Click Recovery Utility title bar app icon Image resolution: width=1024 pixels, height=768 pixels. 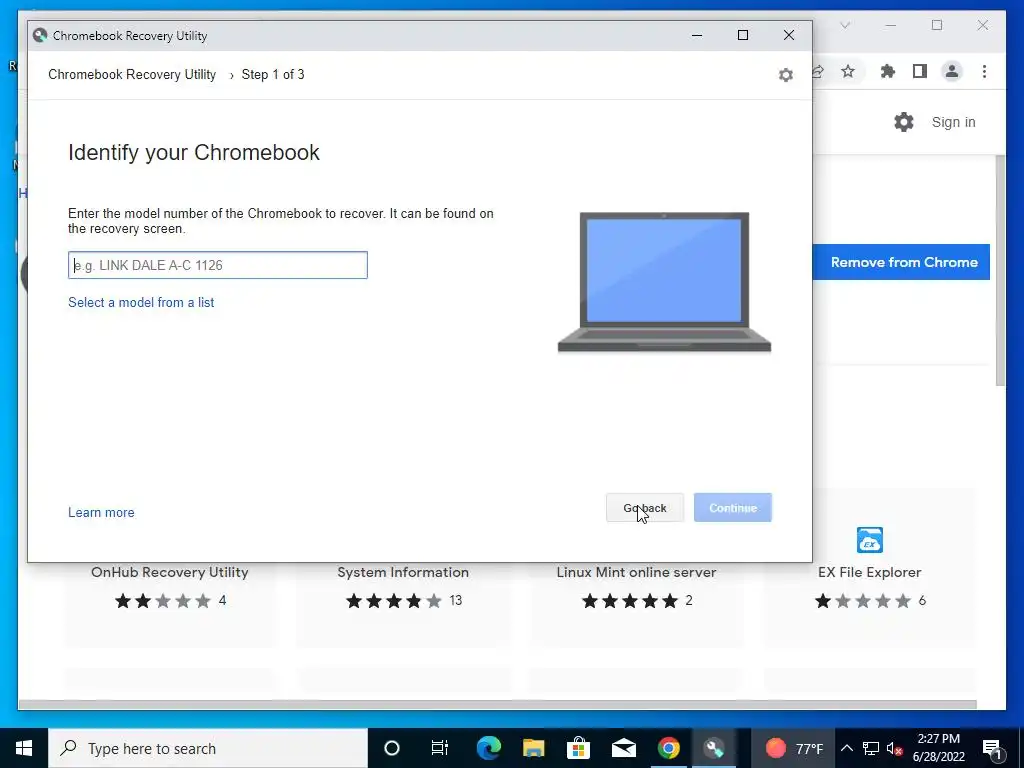tap(40, 35)
